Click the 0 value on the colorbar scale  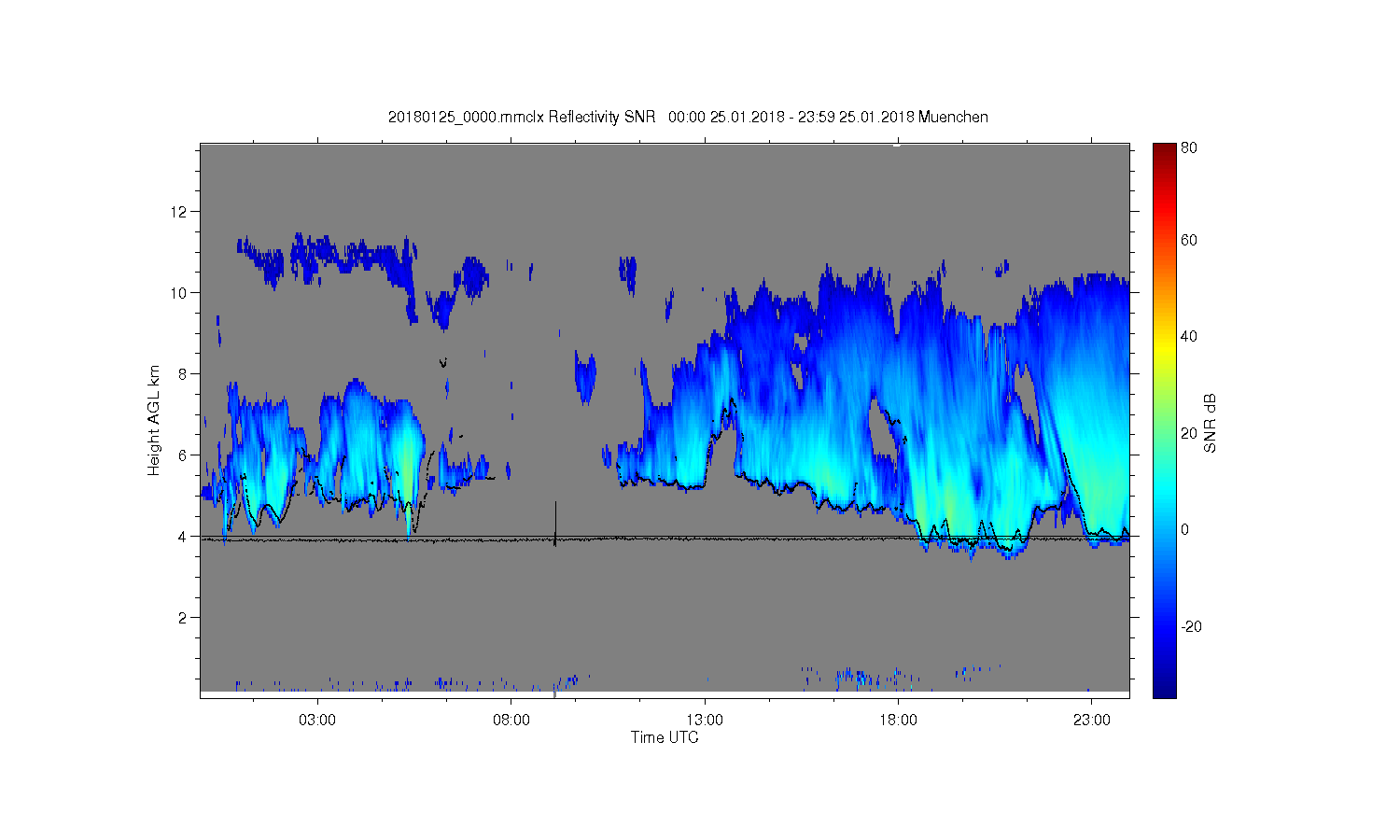[x=1185, y=530]
